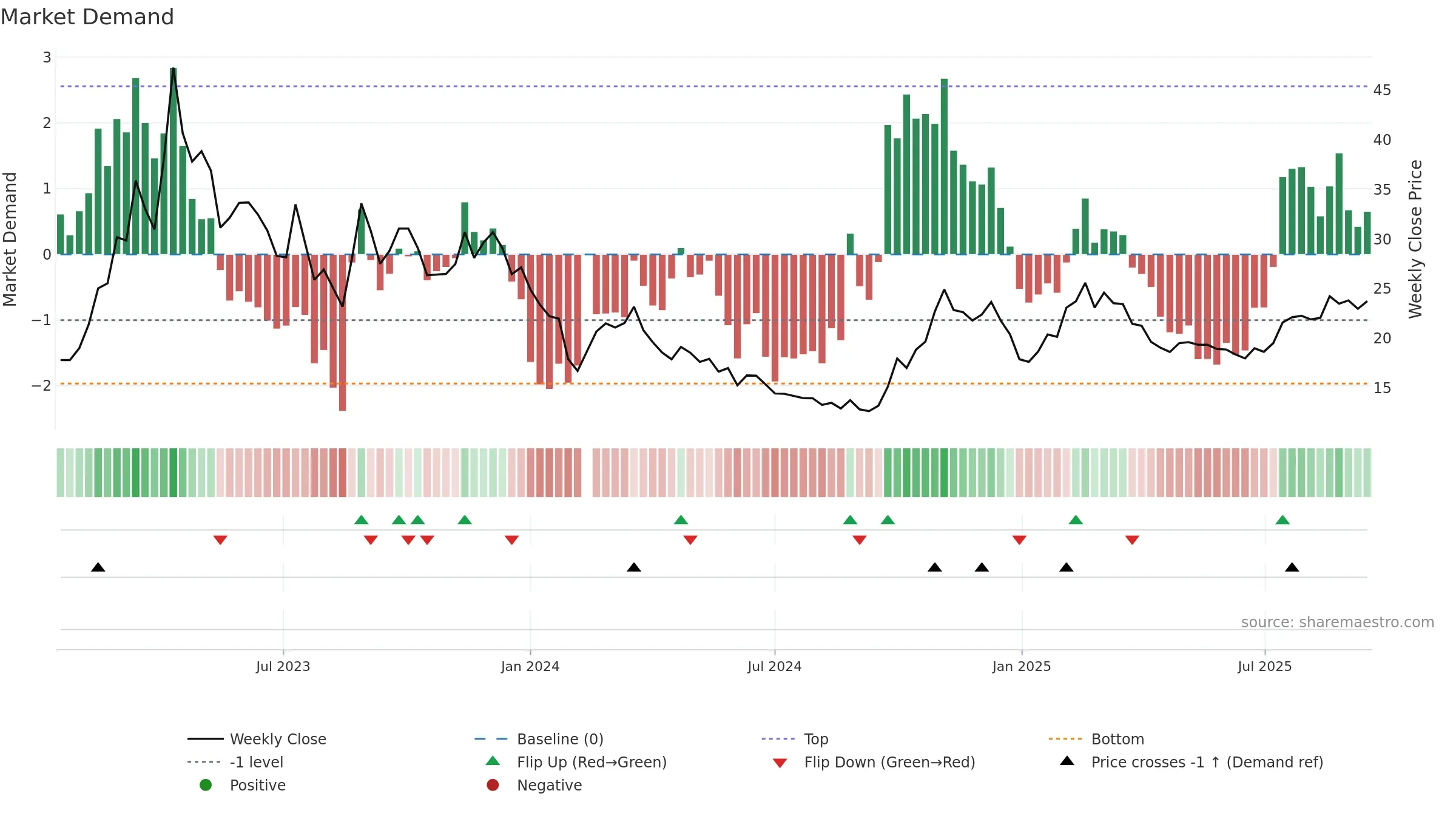Click the first red flip-down marker

(x=220, y=540)
